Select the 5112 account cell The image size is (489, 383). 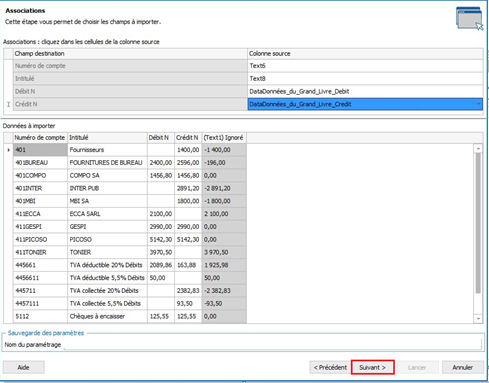pos(40,316)
